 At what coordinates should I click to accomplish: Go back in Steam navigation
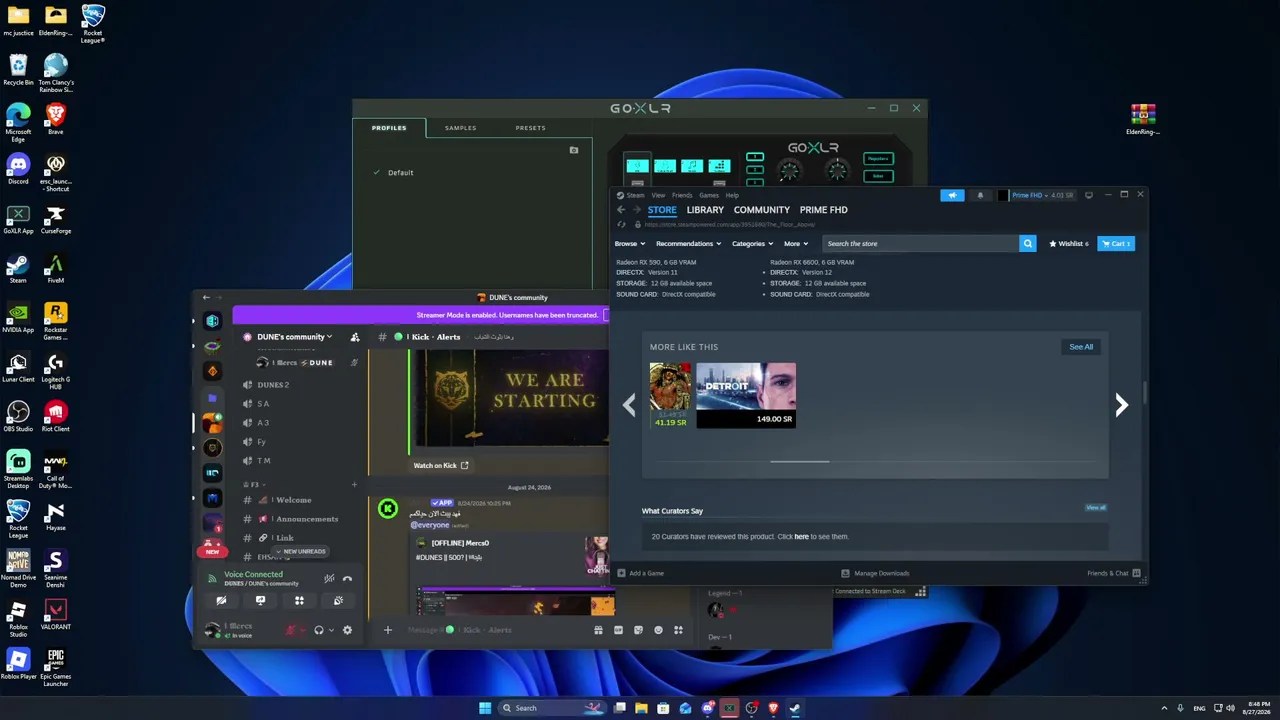(621, 210)
